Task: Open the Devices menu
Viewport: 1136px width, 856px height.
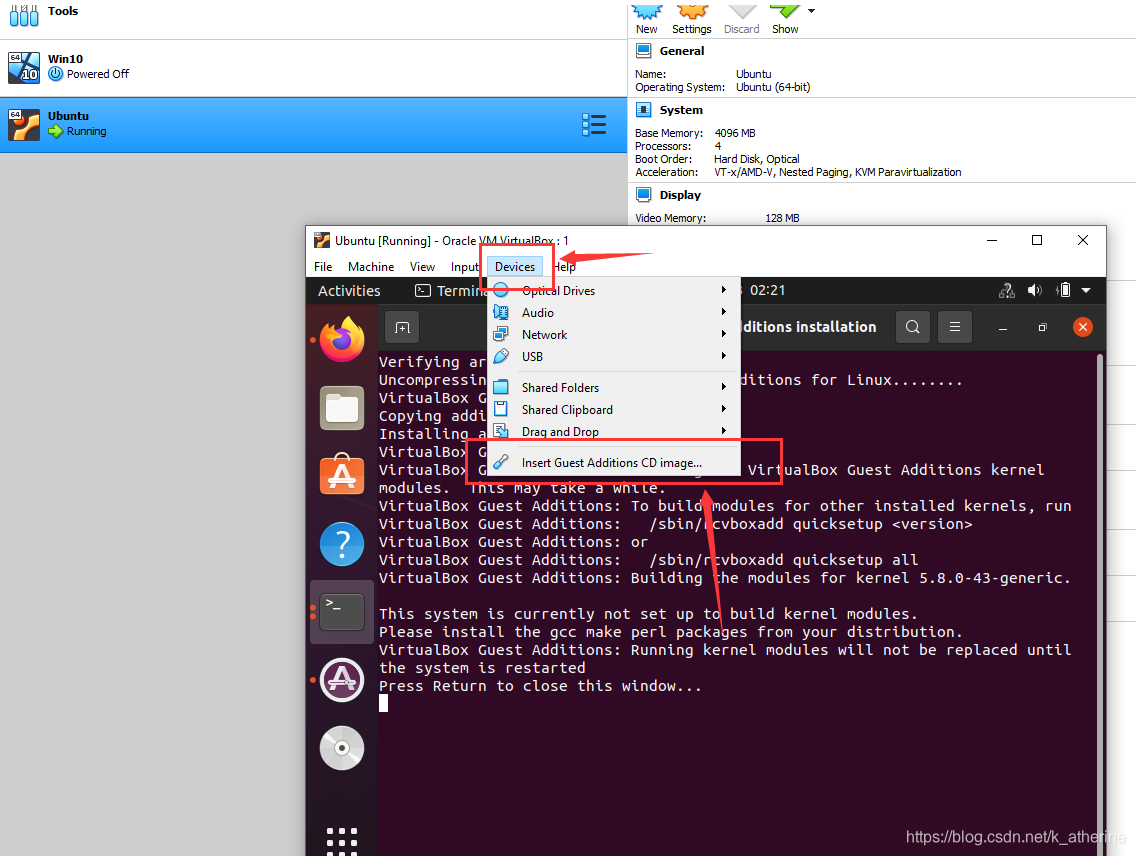Action: tap(515, 267)
